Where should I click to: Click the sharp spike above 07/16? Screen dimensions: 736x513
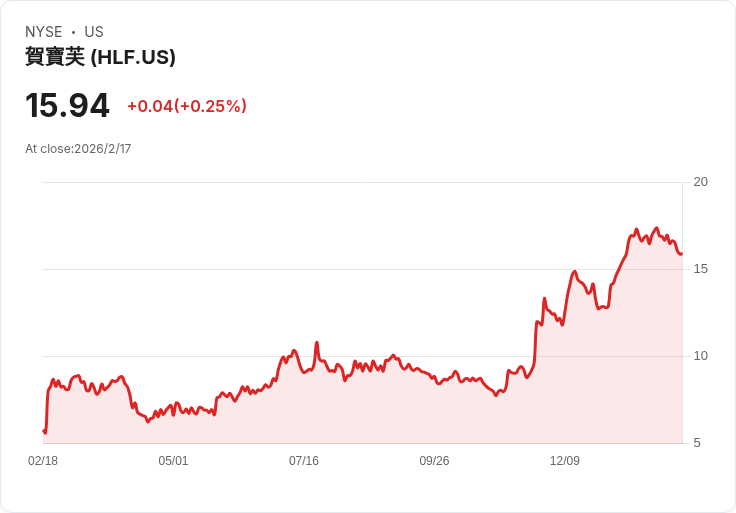[317, 343]
